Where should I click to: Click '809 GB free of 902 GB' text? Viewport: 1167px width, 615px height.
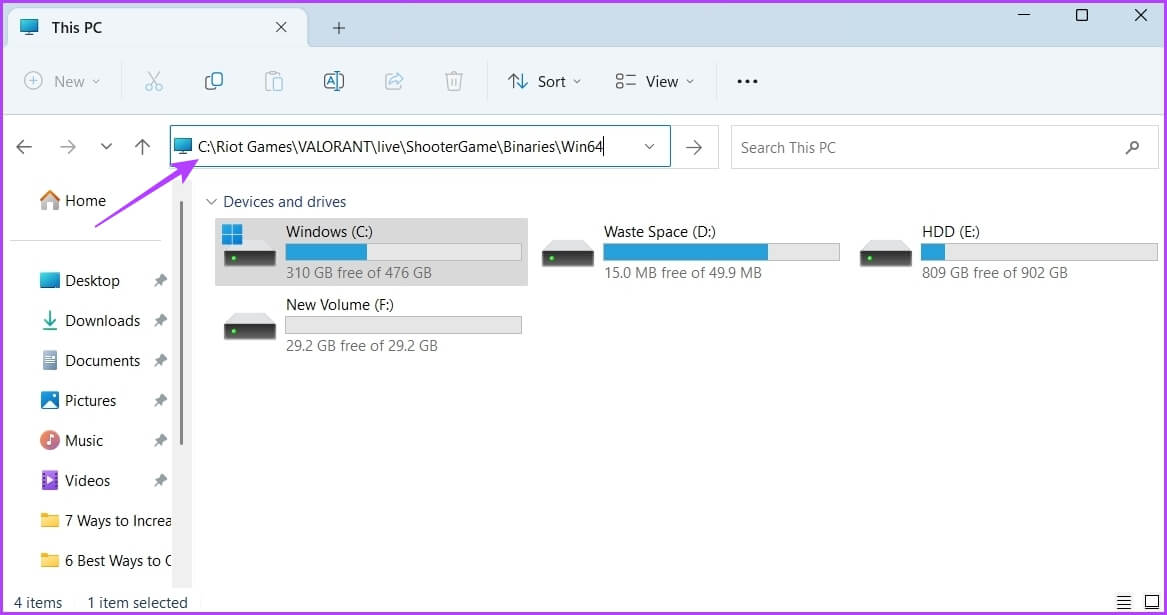pyautogui.click(x=994, y=273)
